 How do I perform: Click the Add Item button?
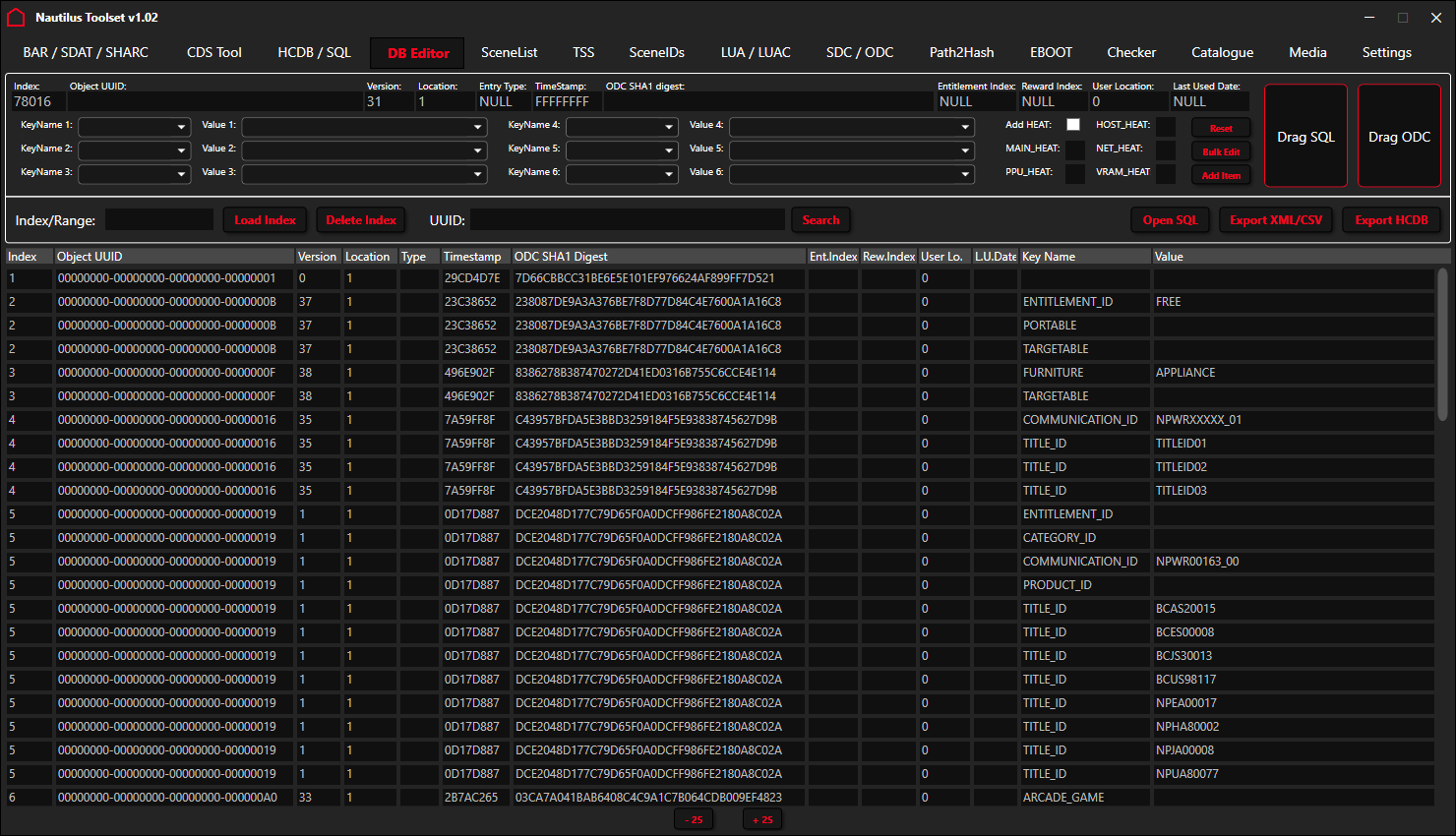click(1221, 176)
